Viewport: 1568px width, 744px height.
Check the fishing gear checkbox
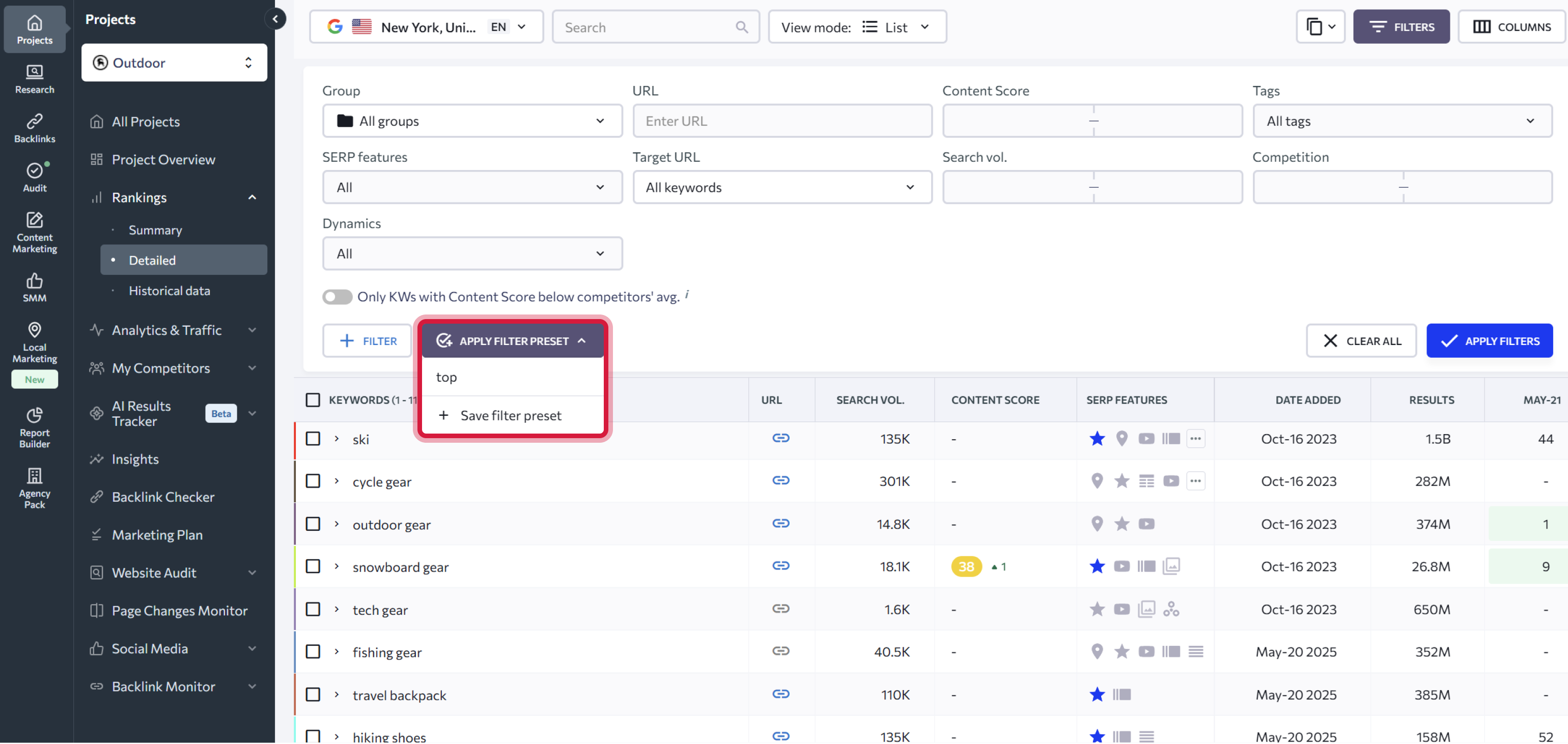313,651
